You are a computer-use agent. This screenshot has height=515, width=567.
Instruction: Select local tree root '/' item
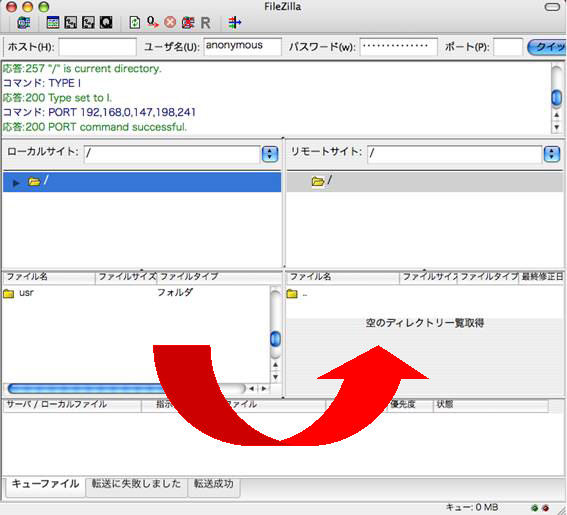click(142, 182)
